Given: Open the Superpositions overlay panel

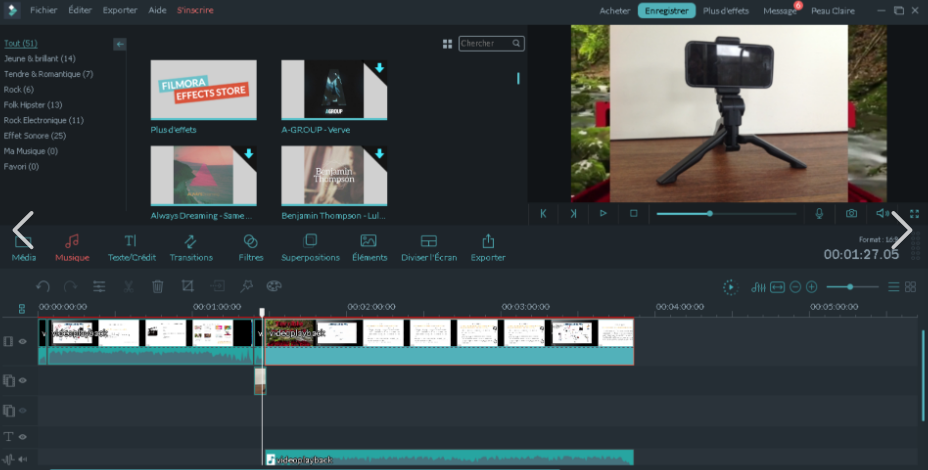Looking at the screenshot, I should [310, 247].
